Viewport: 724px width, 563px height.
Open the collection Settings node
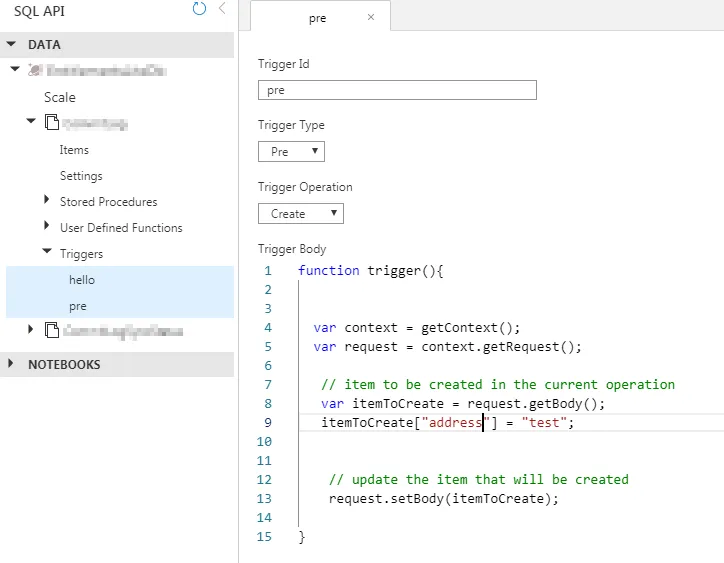81,176
